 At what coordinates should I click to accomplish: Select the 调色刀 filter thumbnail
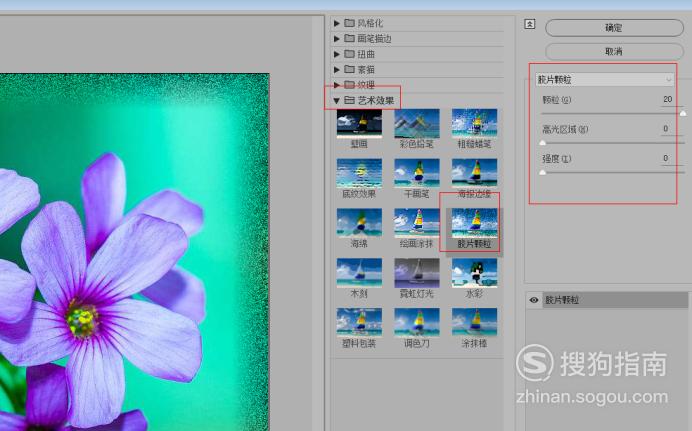(x=417, y=322)
